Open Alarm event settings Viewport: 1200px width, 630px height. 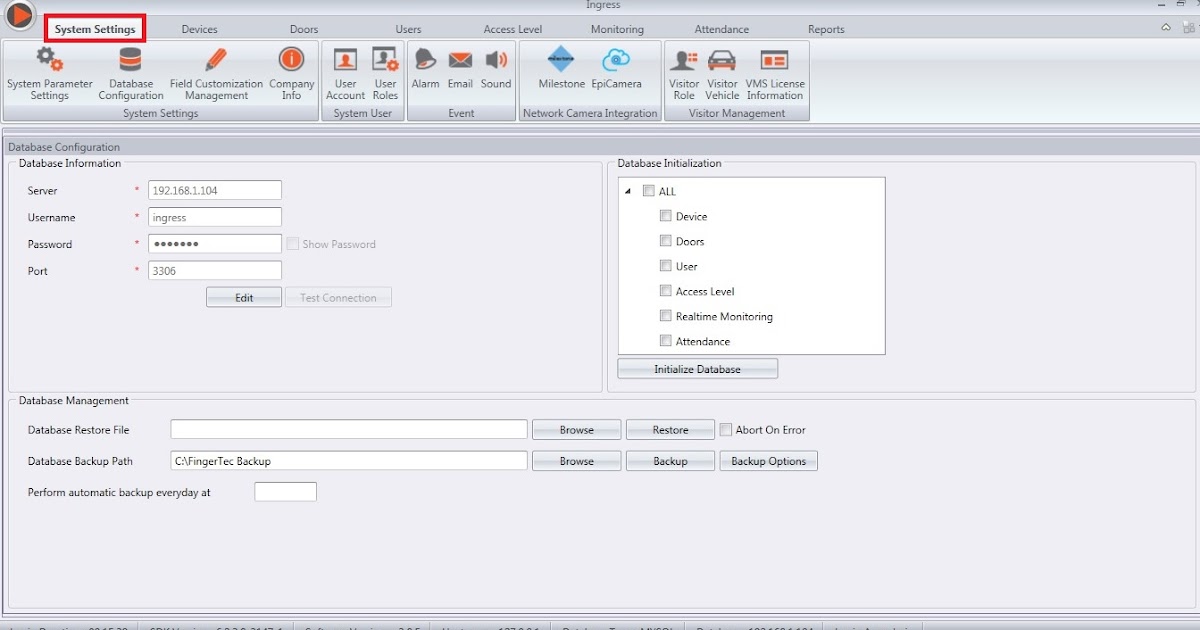point(425,70)
